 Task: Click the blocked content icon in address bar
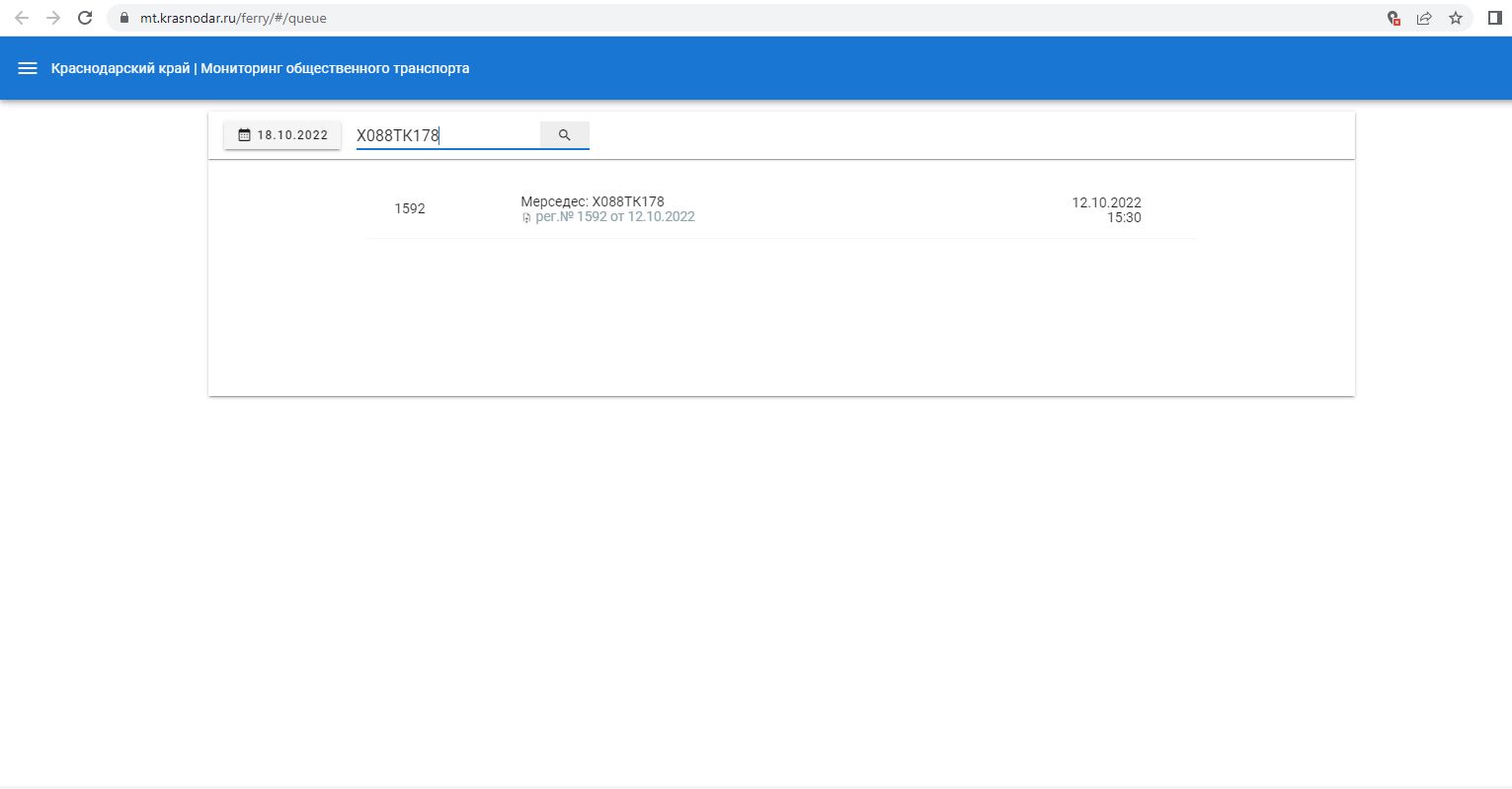(1393, 18)
